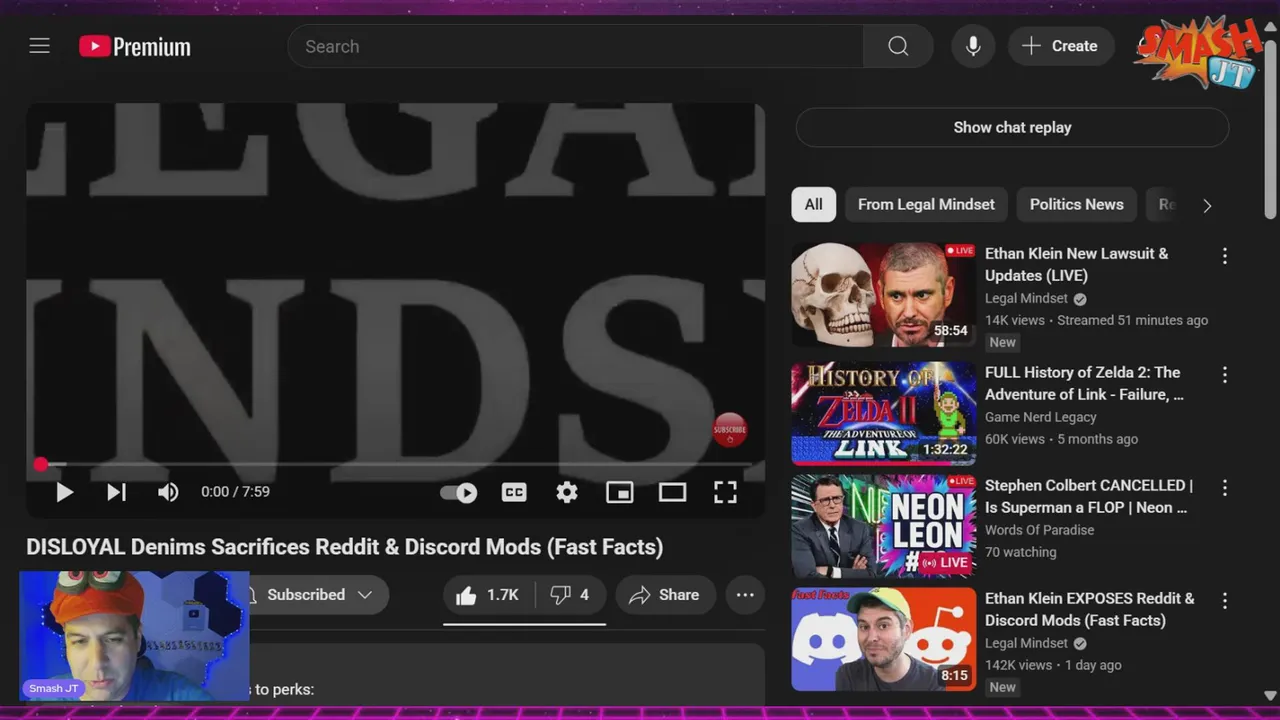Screen dimensions: 1280x720
Task: Open the hamburger guide menu
Action: tap(39, 46)
